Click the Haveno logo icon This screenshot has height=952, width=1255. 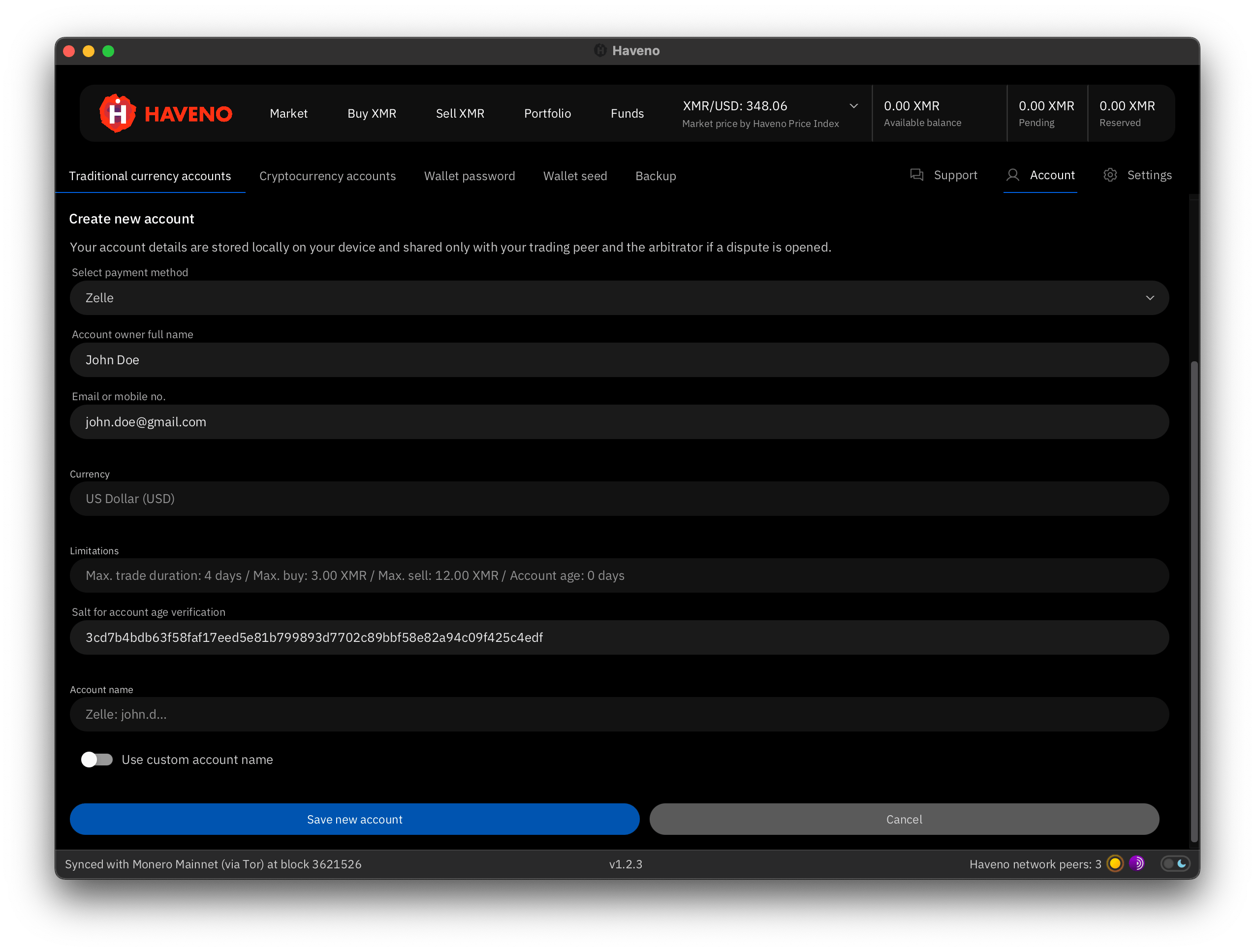coord(117,113)
